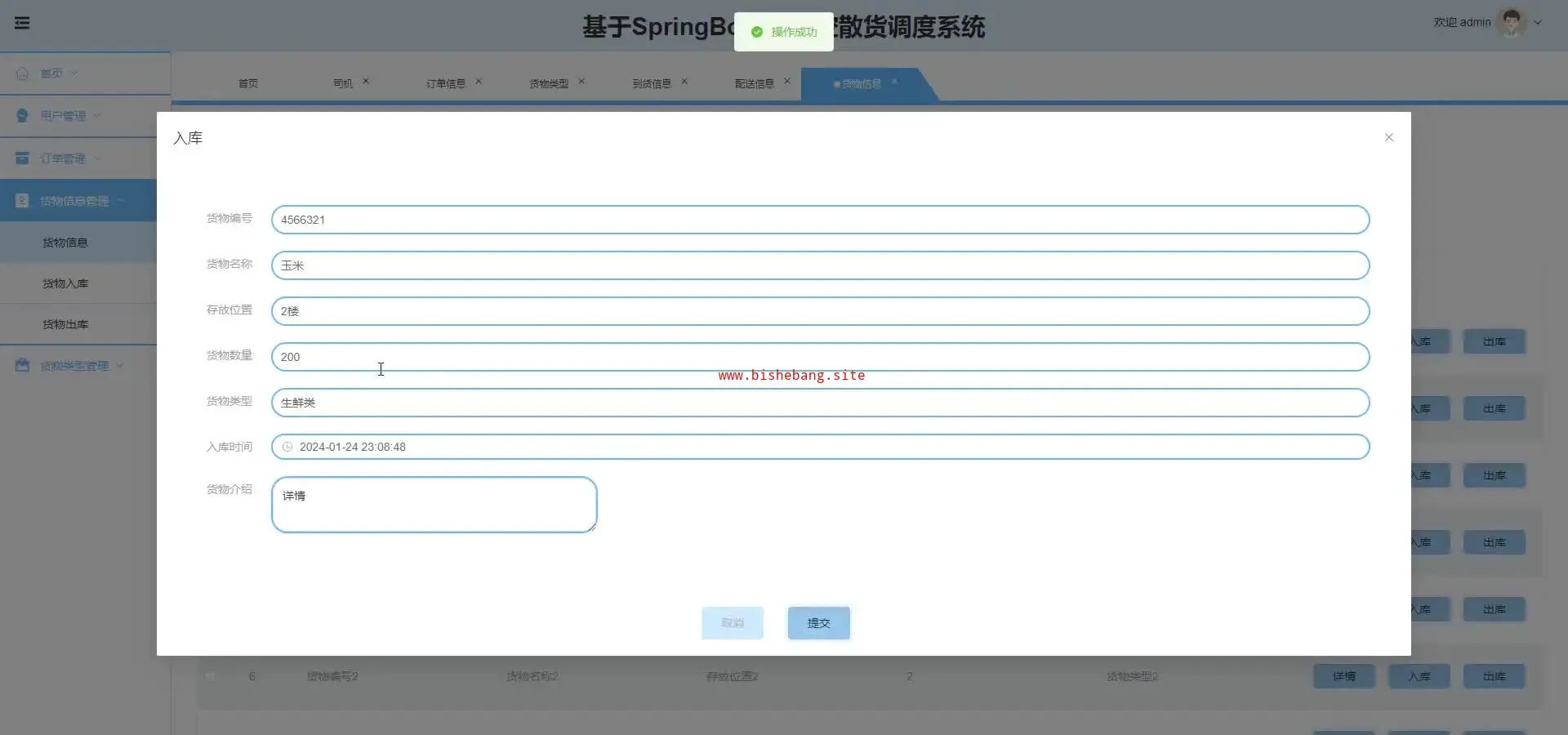Expand the 用户管理 chevron
Viewport: 1568px width, 735px height.
[97, 115]
